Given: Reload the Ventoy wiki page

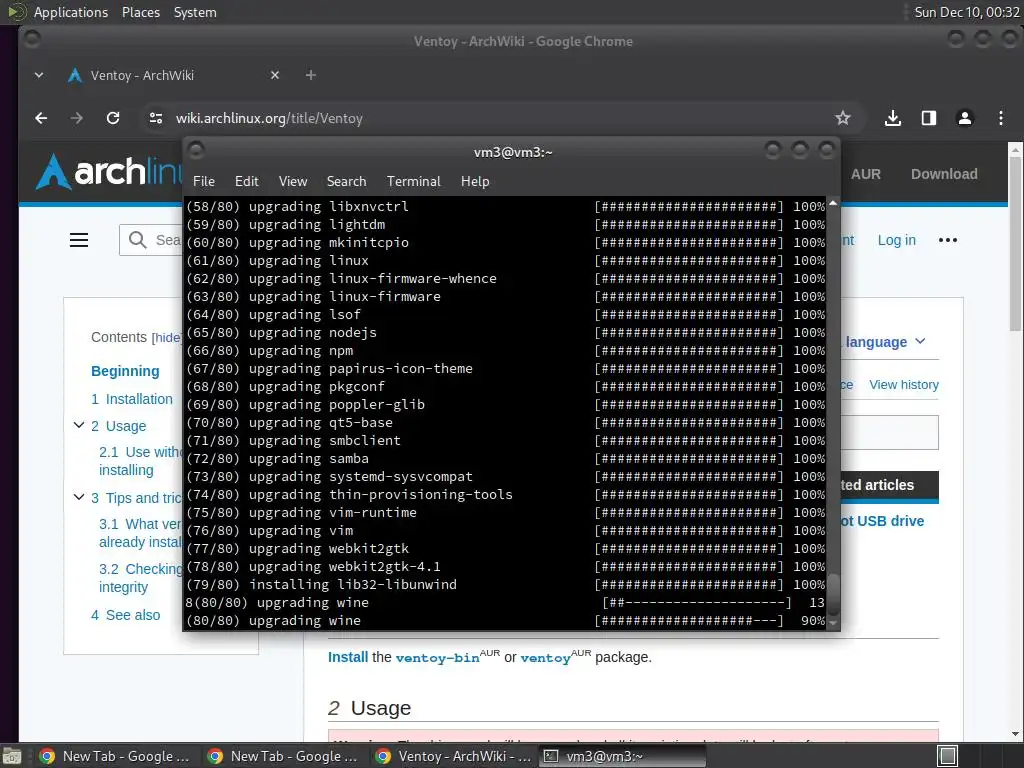Looking at the screenshot, I should [x=113, y=118].
